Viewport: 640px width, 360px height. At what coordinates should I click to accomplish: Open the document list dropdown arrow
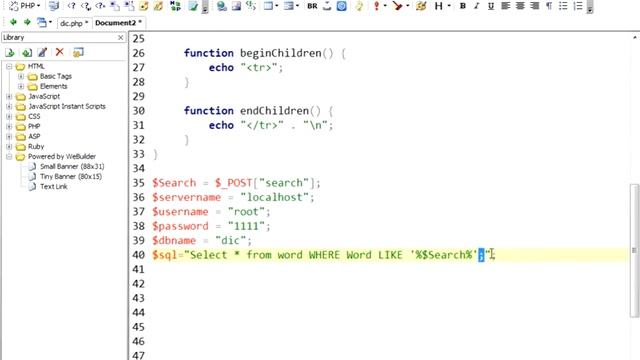(50, 22)
